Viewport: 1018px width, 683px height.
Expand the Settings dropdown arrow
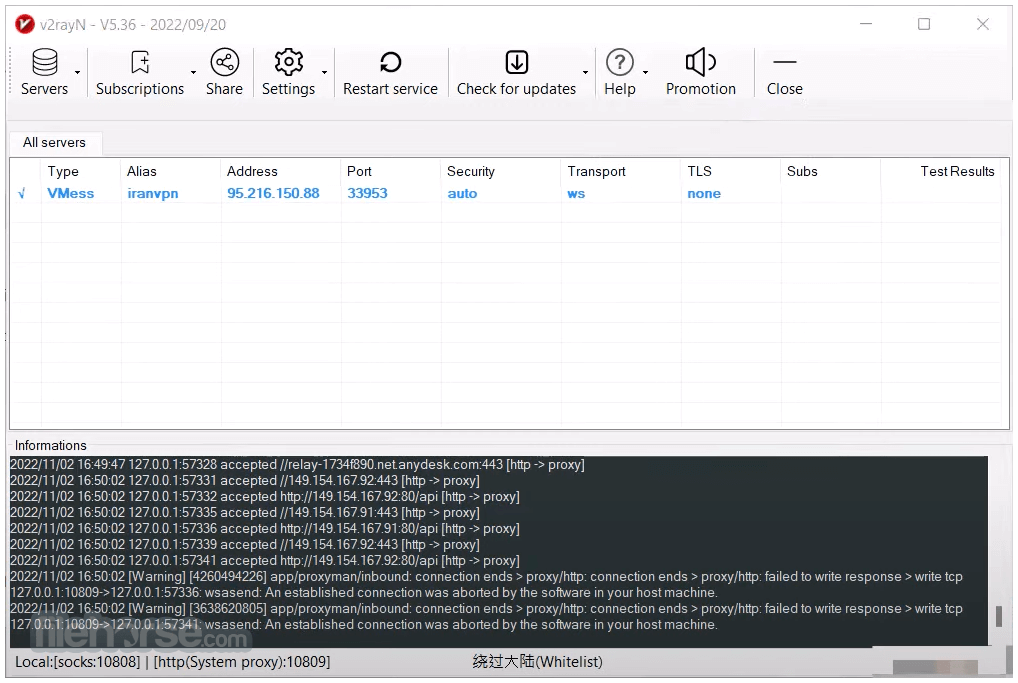coord(325,73)
